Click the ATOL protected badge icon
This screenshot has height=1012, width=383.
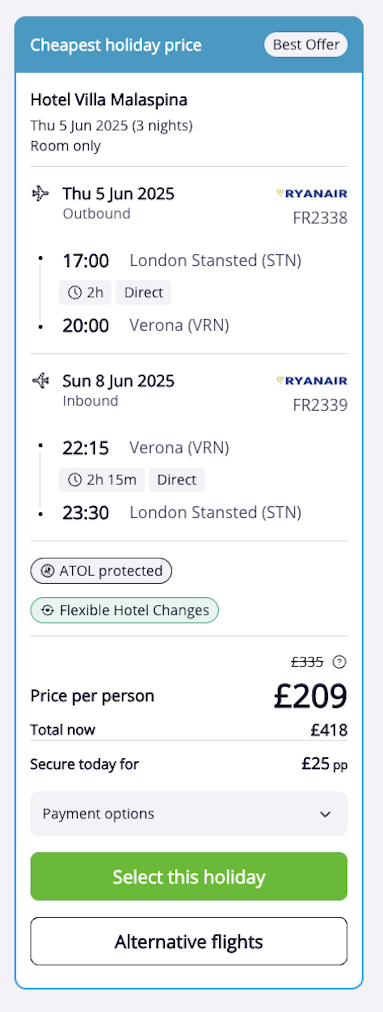[x=48, y=571]
